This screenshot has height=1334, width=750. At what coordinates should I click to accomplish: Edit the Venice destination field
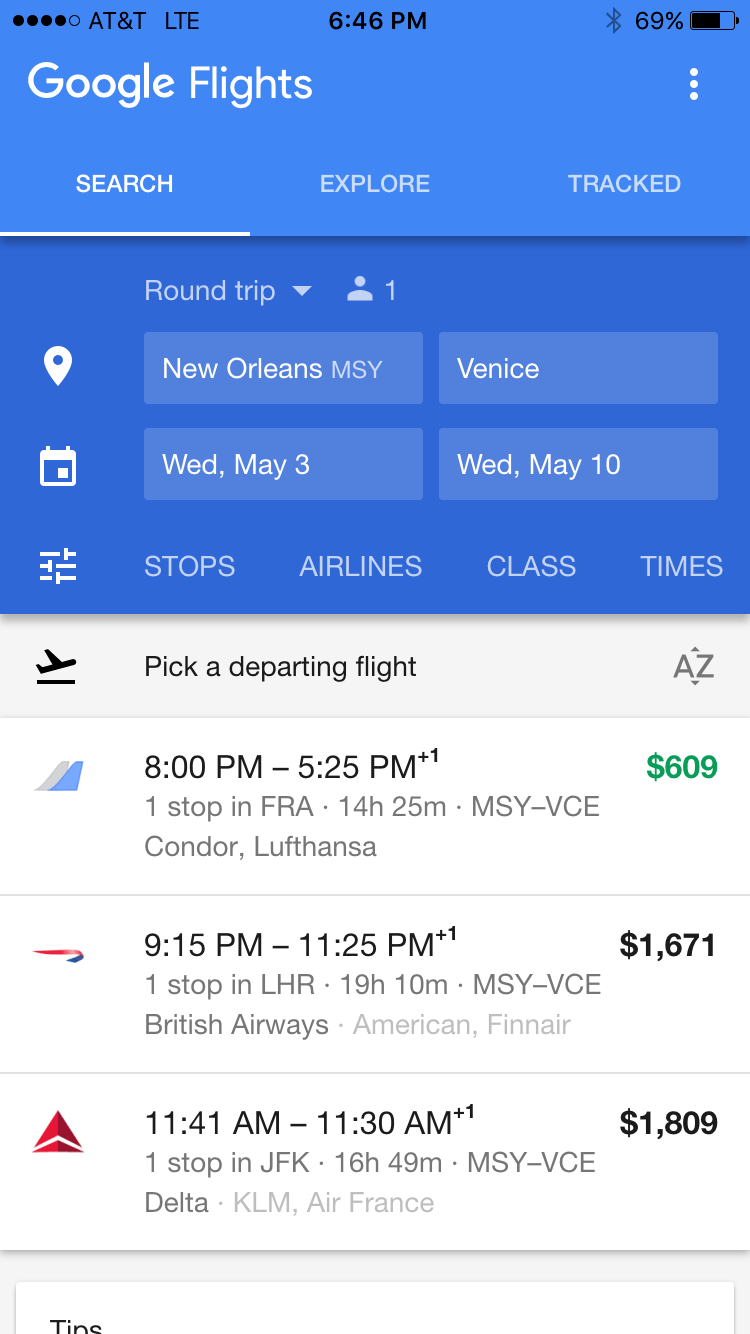click(578, 368)
